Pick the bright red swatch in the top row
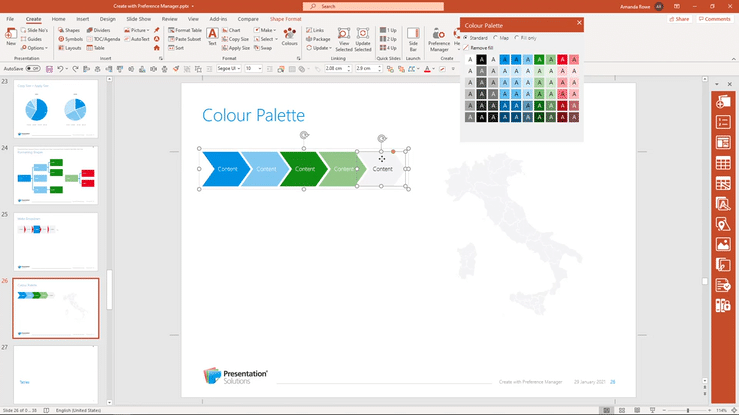This screenshot has height=415, width=739. pyautogui.click(x=562, y=60)
